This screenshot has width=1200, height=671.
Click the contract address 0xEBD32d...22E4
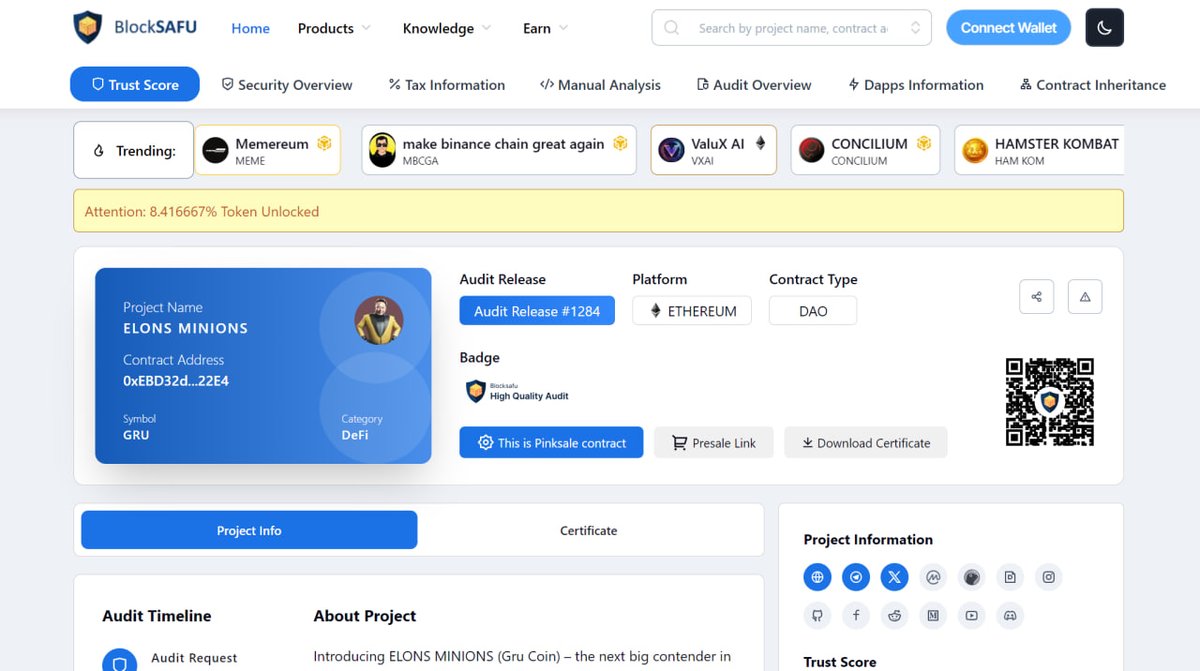[x=176, y=381]
